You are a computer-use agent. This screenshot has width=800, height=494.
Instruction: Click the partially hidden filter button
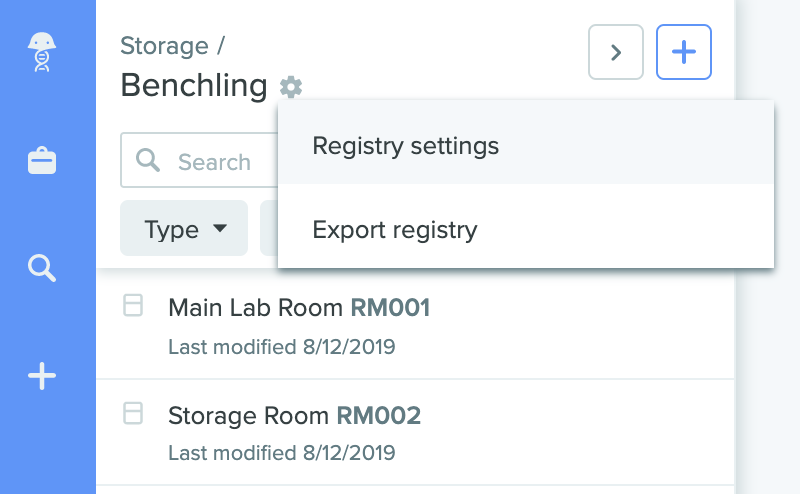(x=269, y=228)
